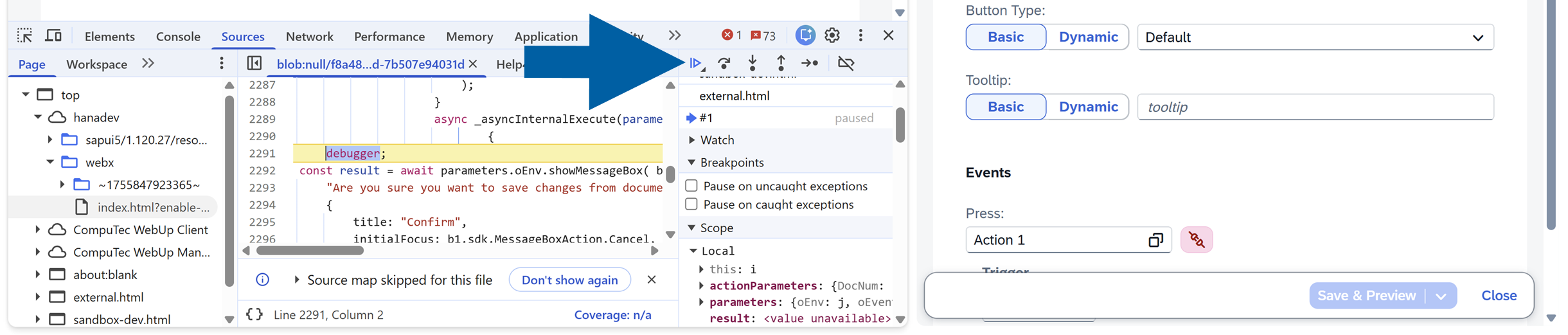
Task: Step over next function call
Action: pos(724,63)
